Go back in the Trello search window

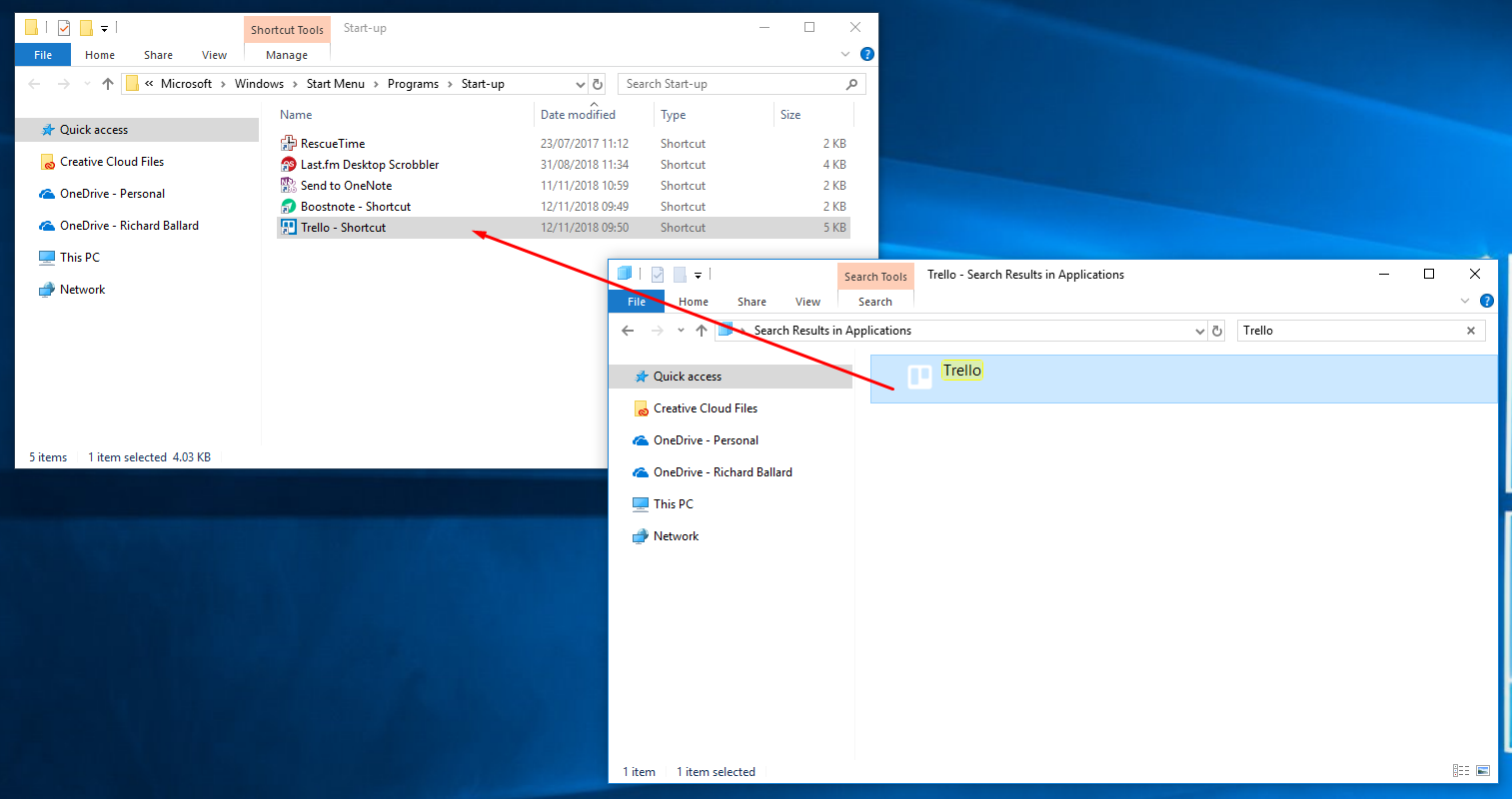[628, 331]
